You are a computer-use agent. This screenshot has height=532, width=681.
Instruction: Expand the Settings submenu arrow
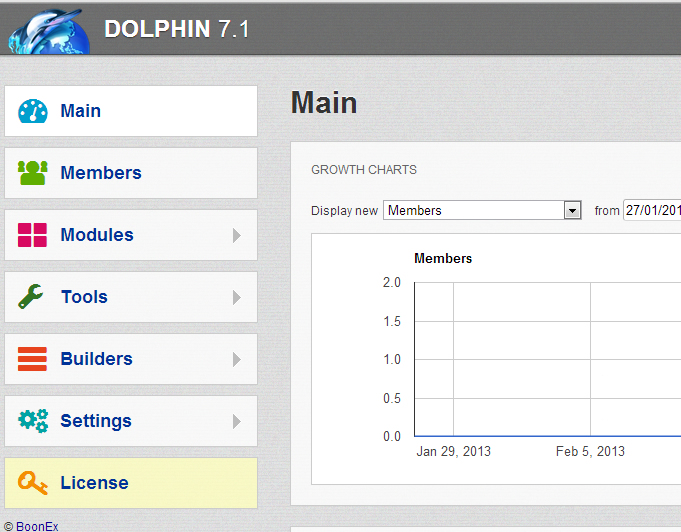coord(237,421)
